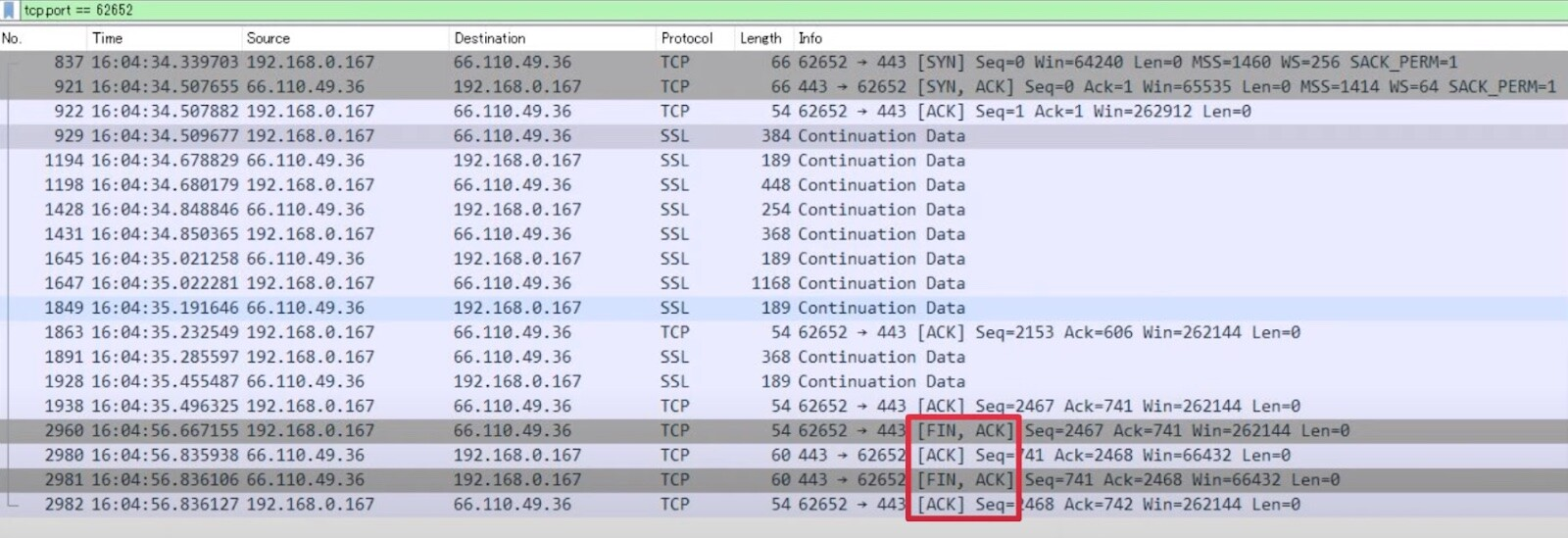Viewport: 1568px width, 538px height.
Task: Sort by the Protocol column header
Action: 687,38
